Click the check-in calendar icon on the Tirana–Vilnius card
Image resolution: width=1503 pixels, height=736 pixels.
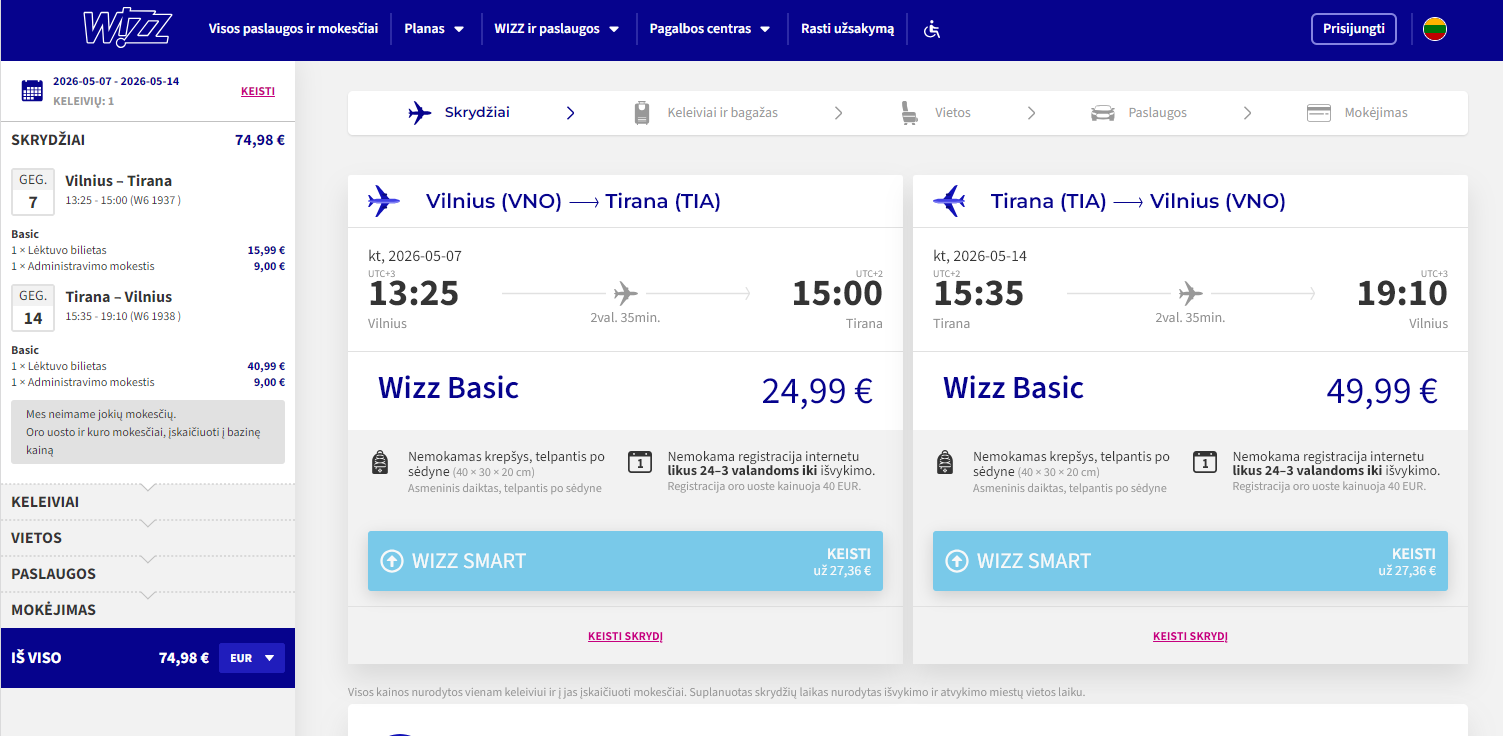tap(1204, 462)
